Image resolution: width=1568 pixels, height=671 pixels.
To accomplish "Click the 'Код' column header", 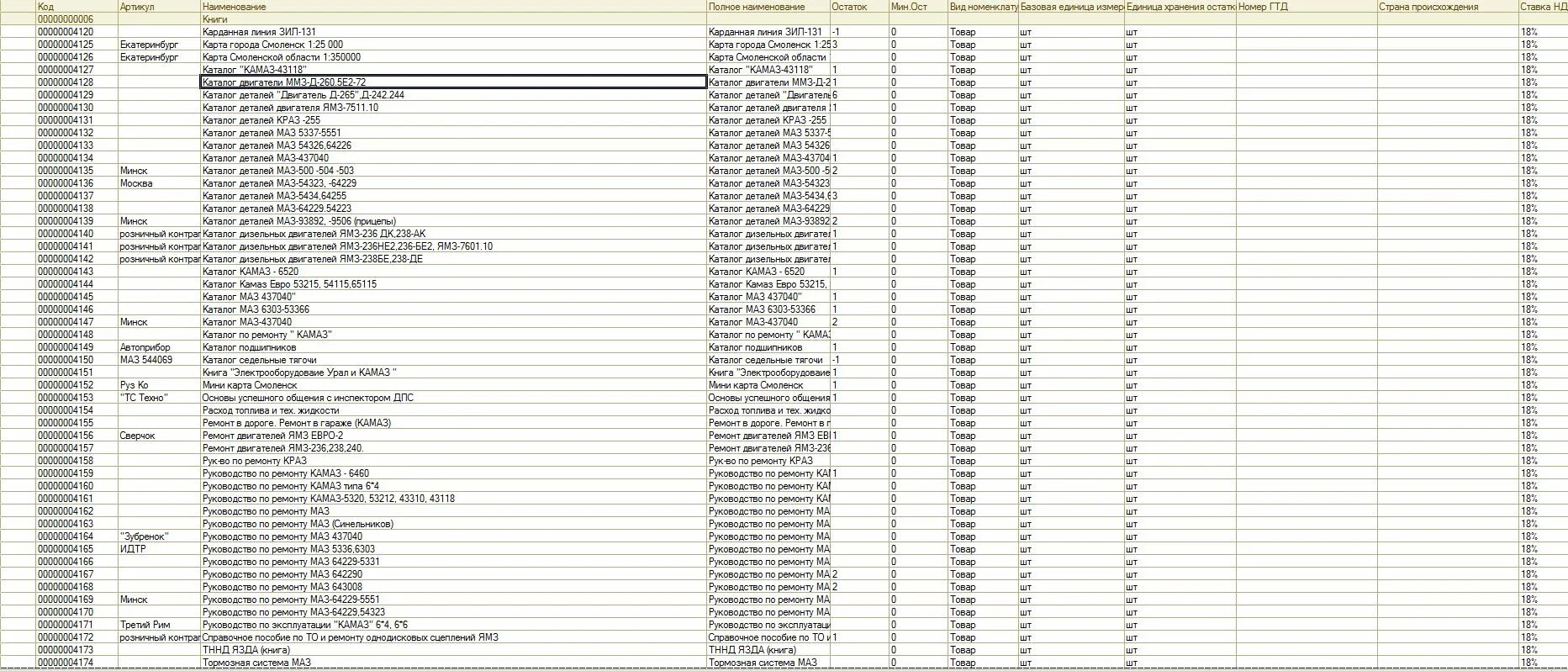I will pos(77,7).
